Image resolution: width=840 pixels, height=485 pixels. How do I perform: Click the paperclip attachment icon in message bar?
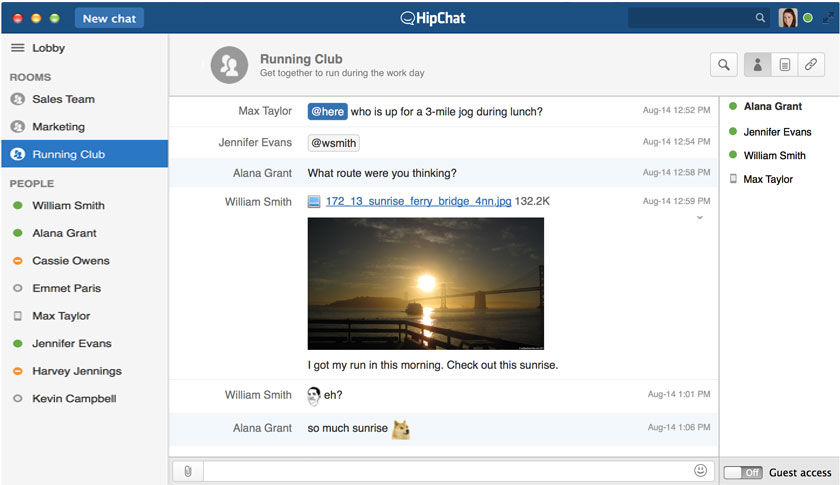[187, 471]
